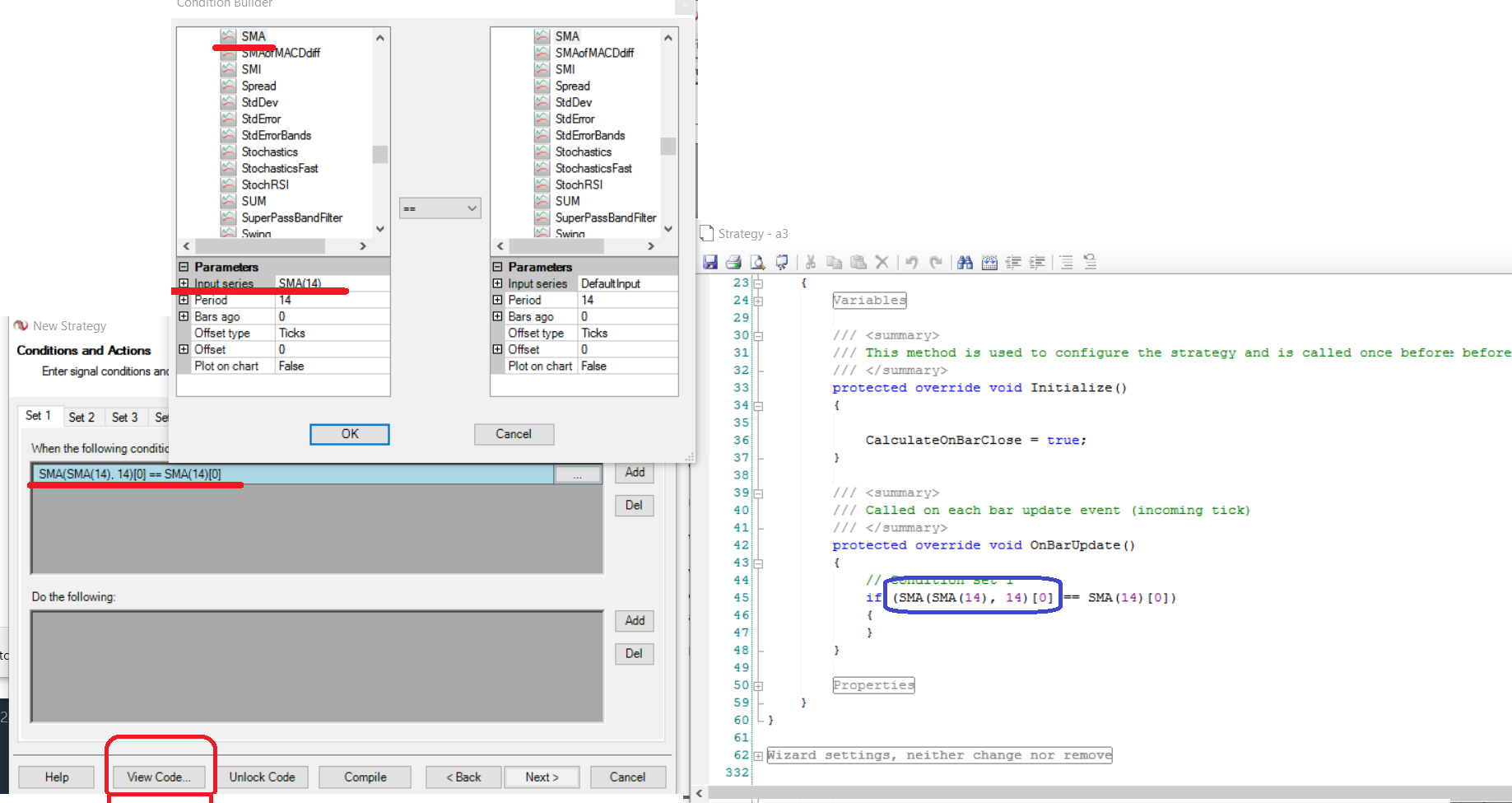Select Stochastics in the left indicator list
The width and height of the screenshot is (1512, 803).
(x=270, y=152)
